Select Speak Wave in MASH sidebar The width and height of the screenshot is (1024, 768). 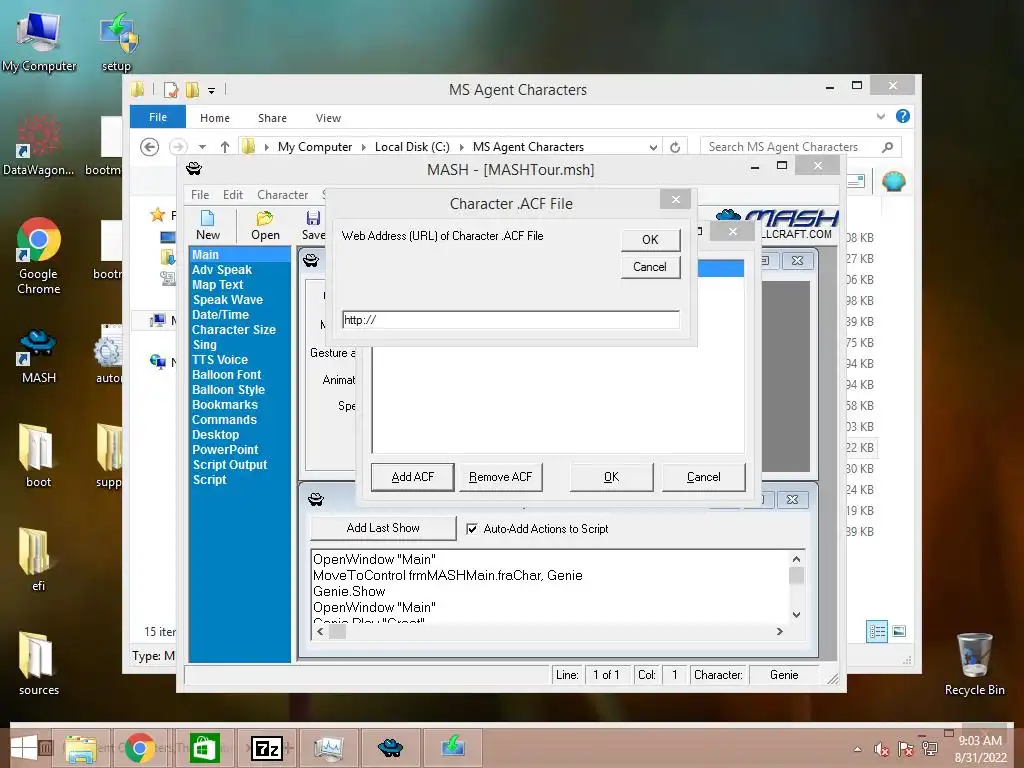pos(227,300)
